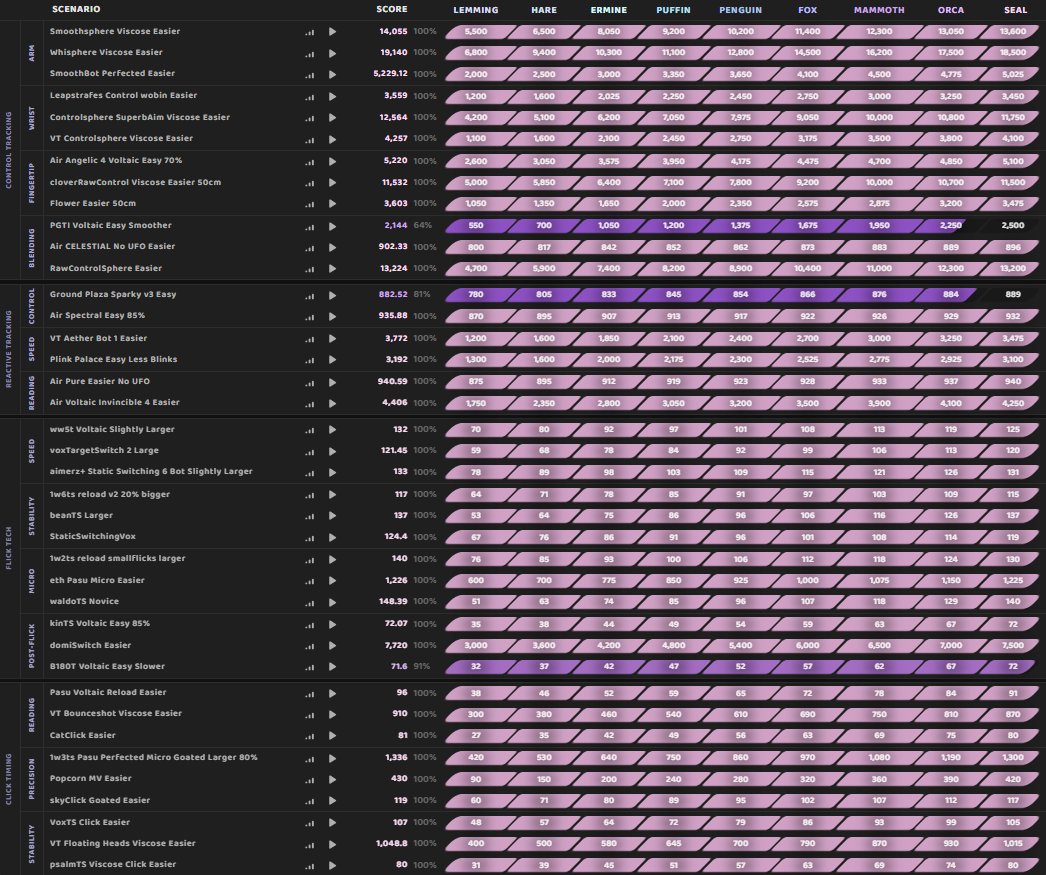The width and height of the screenshot is (1046, 875).
Task: Open stats icon for ww5t Voltaic Slightly Larger
Action: (x=310, y=430)
